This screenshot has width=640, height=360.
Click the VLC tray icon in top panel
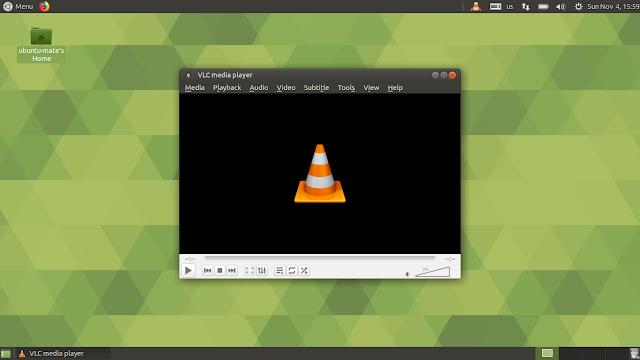click(476, 7)
